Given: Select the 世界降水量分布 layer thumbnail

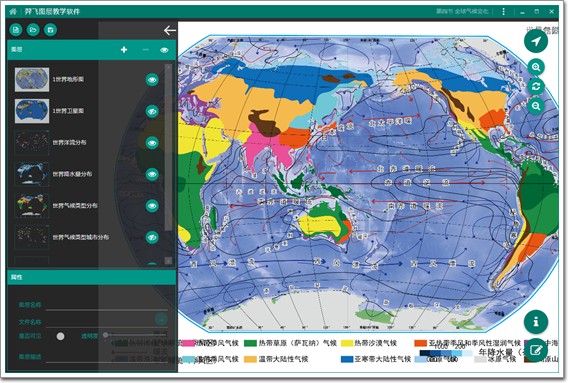Looking at the screenshot, I should 32,174.
